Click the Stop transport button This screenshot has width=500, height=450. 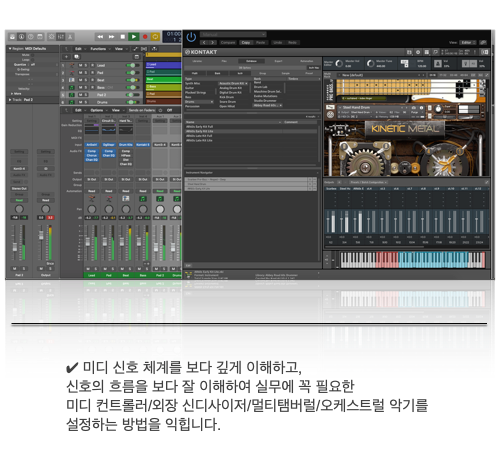(123, 37)
